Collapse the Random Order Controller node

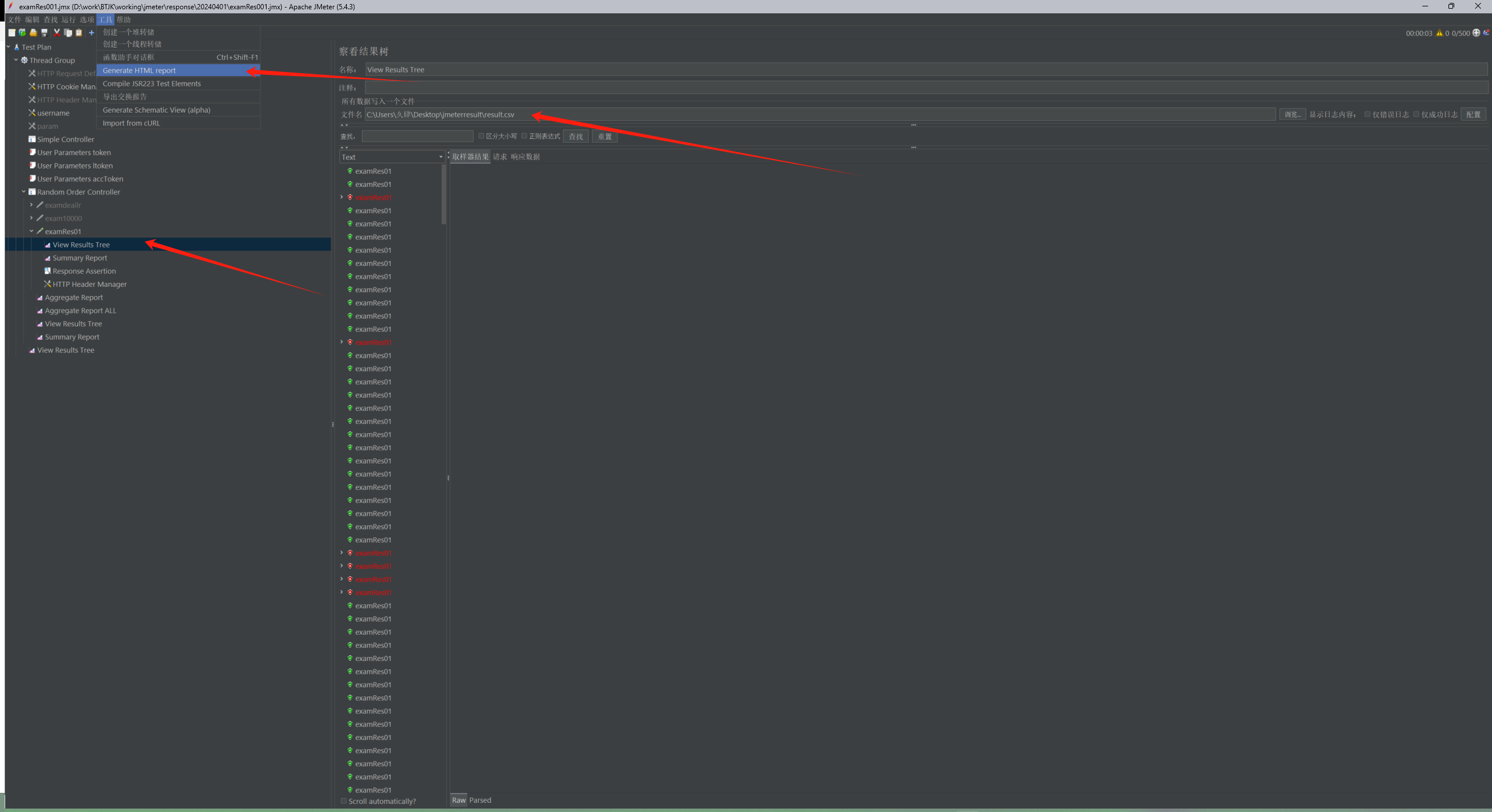click(24, 192)
